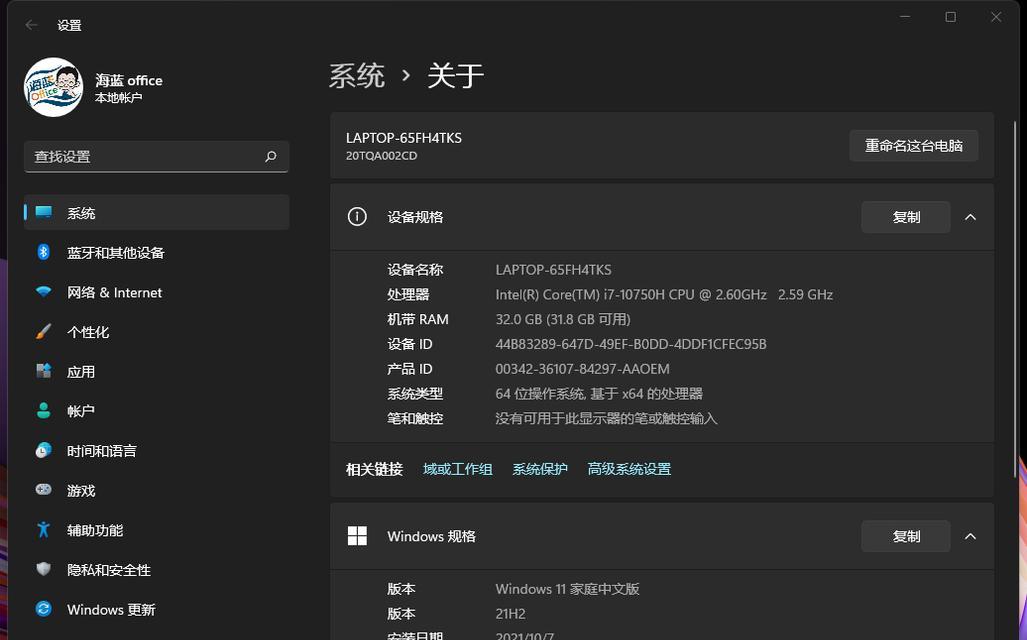The image size is (1027, 640).
Task: Select the 系统 monitor icon in sidebar
Action: click(x=43, y=212)
